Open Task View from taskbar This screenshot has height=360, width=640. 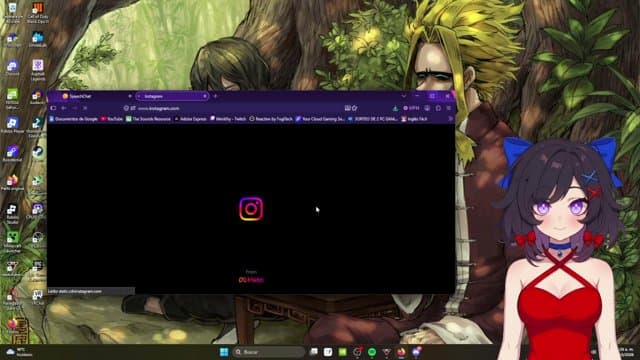point(313,352)
